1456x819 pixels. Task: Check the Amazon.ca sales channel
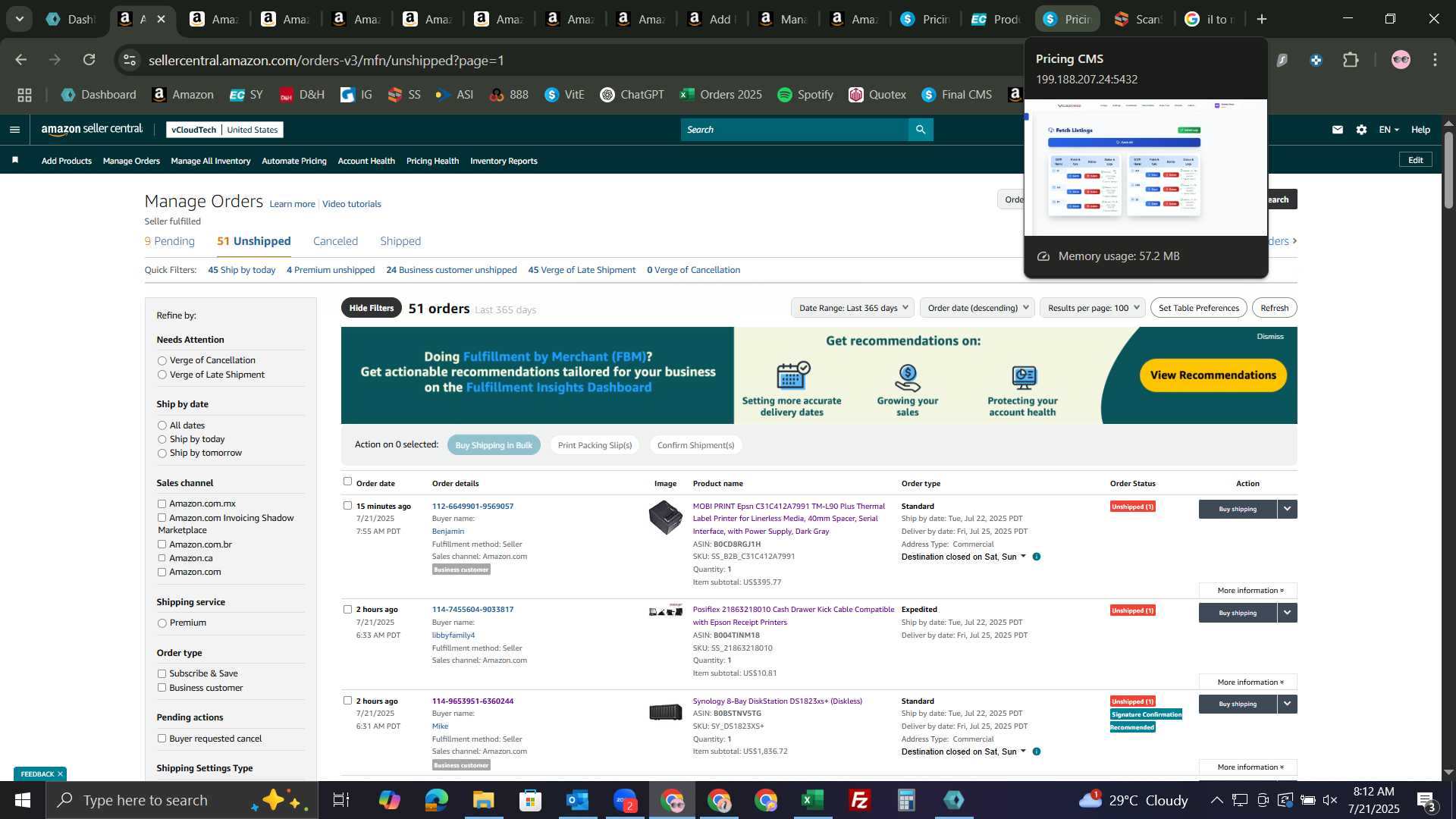(x=162, y=558)
